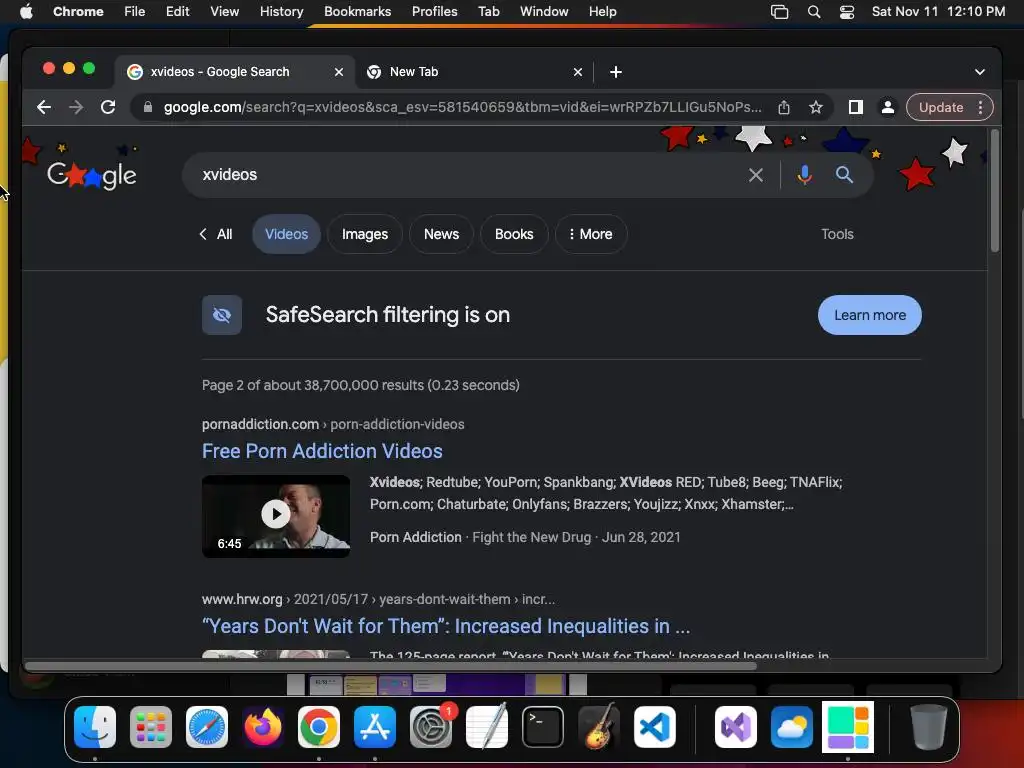Open www.hrw.org result source URL
The image size is (1024, 768).
378,599
